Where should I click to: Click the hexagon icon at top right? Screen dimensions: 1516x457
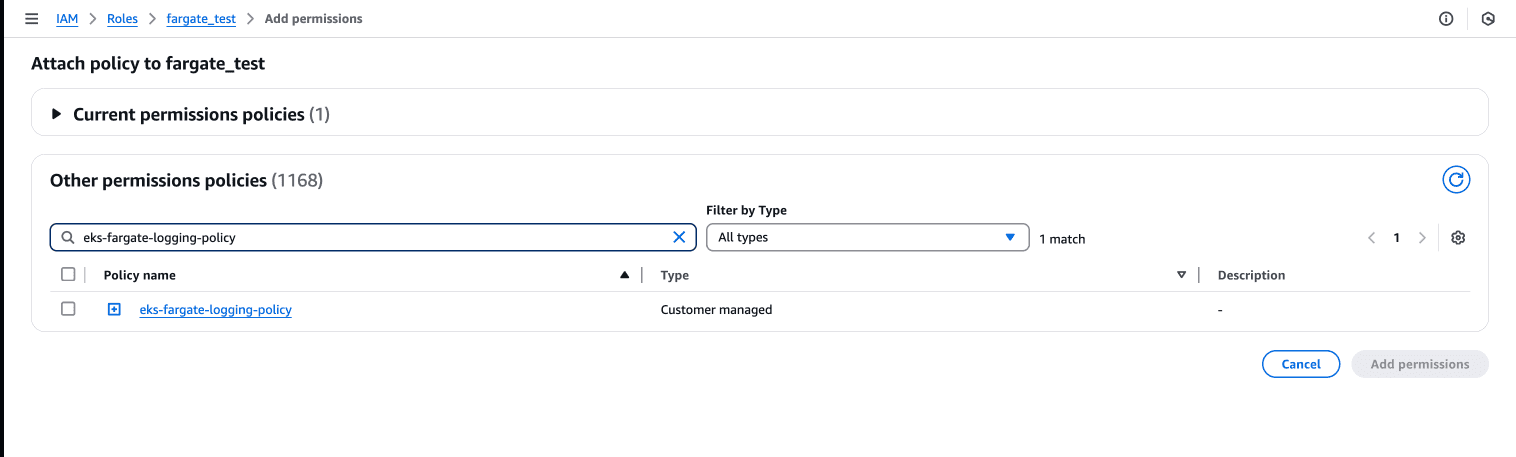tap(1488, 19)
